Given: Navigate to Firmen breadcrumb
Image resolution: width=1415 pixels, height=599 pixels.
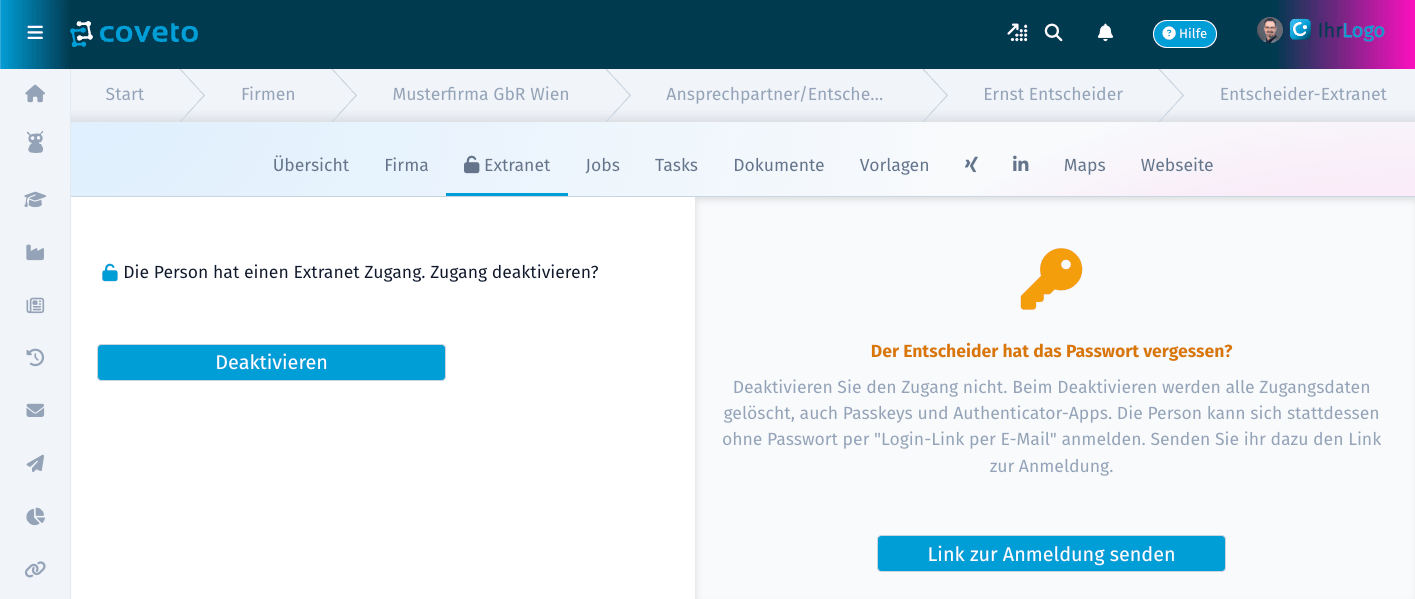Looking at the screenshot, I should (x=268, y=94).
